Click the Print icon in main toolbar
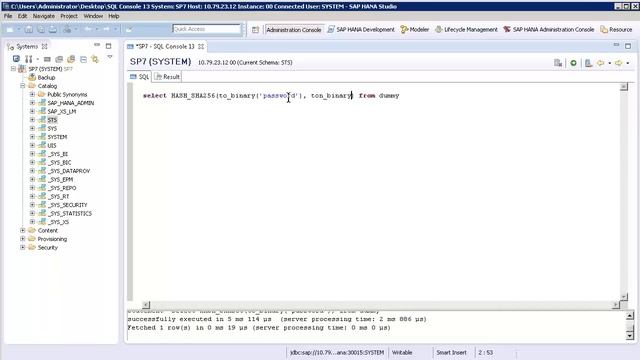 click(x=53, y=29)
